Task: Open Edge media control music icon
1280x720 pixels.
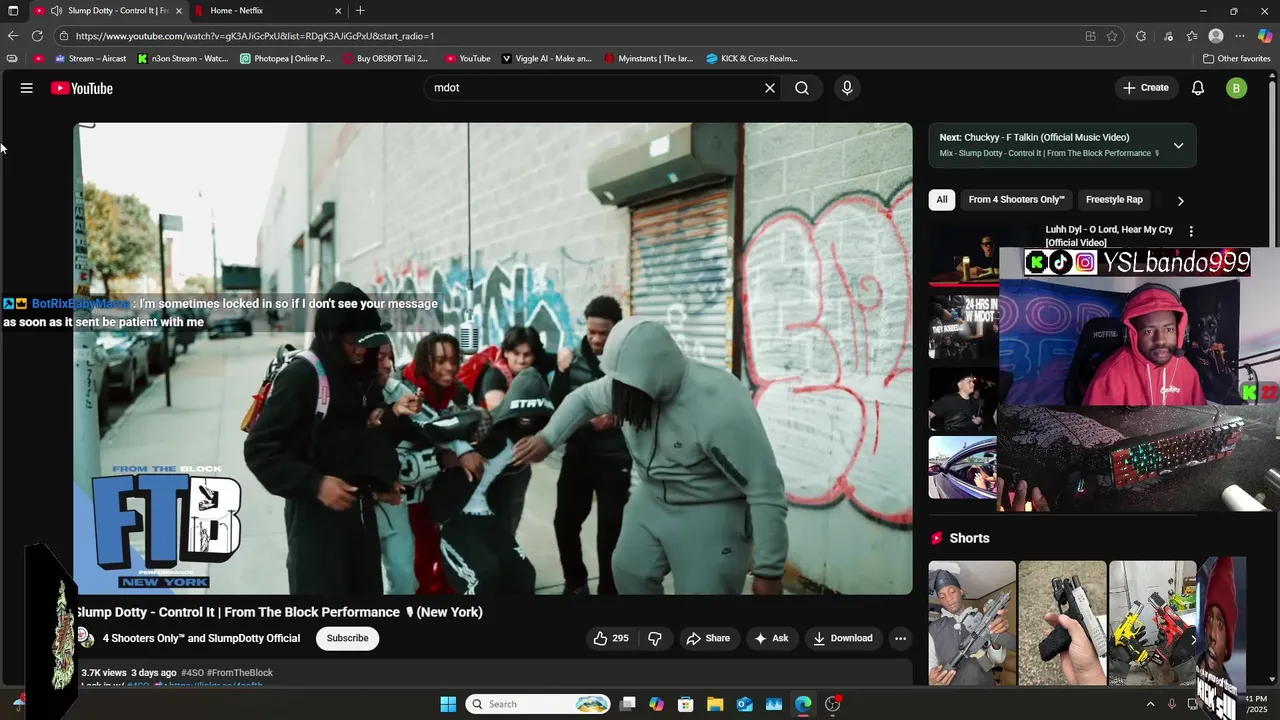Action: click(x=1168, y=36)
